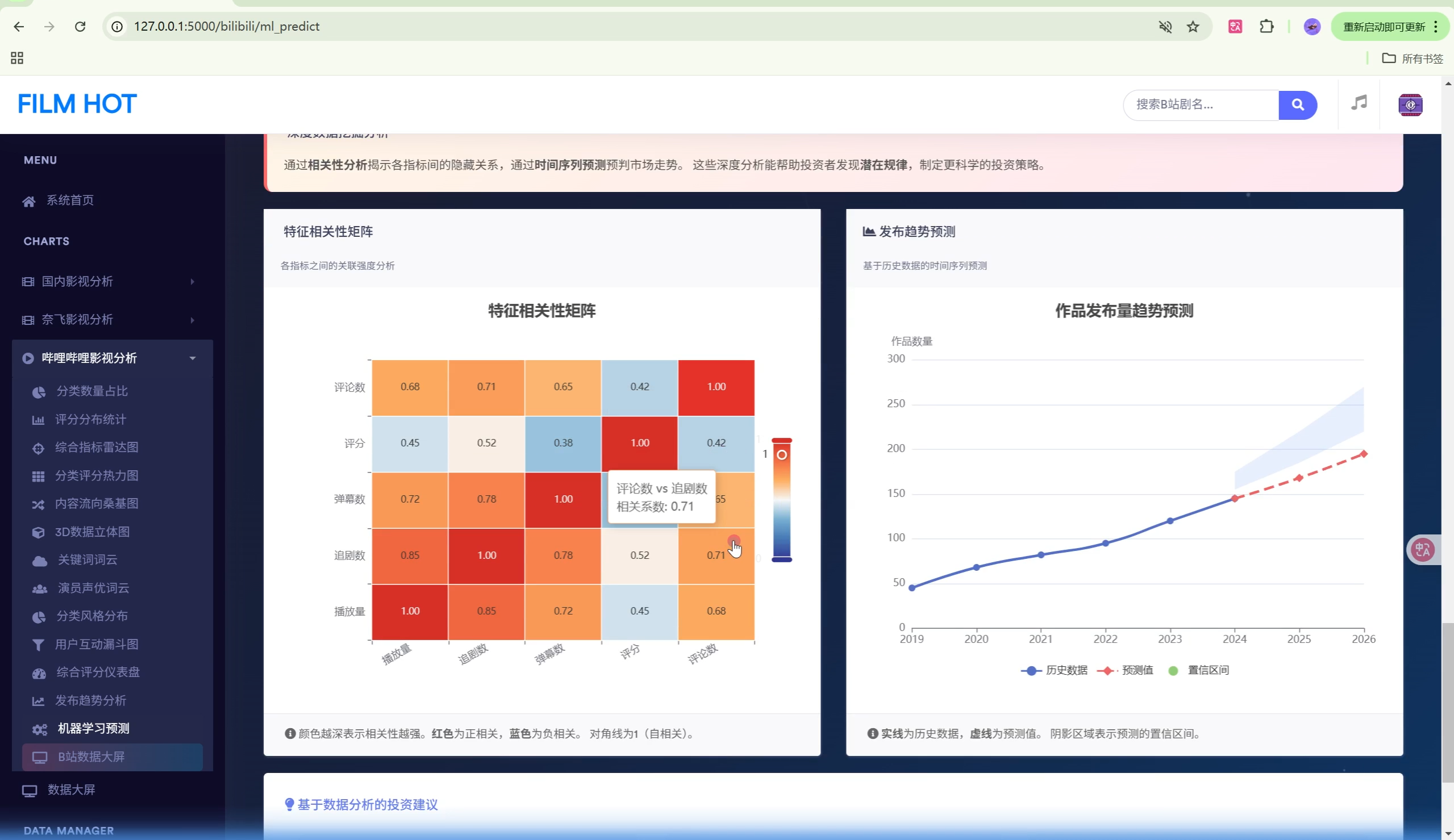Viewport: 1454px width, 840px height.
Task: Open the browser apps grid icon
Action: point(16,58)
